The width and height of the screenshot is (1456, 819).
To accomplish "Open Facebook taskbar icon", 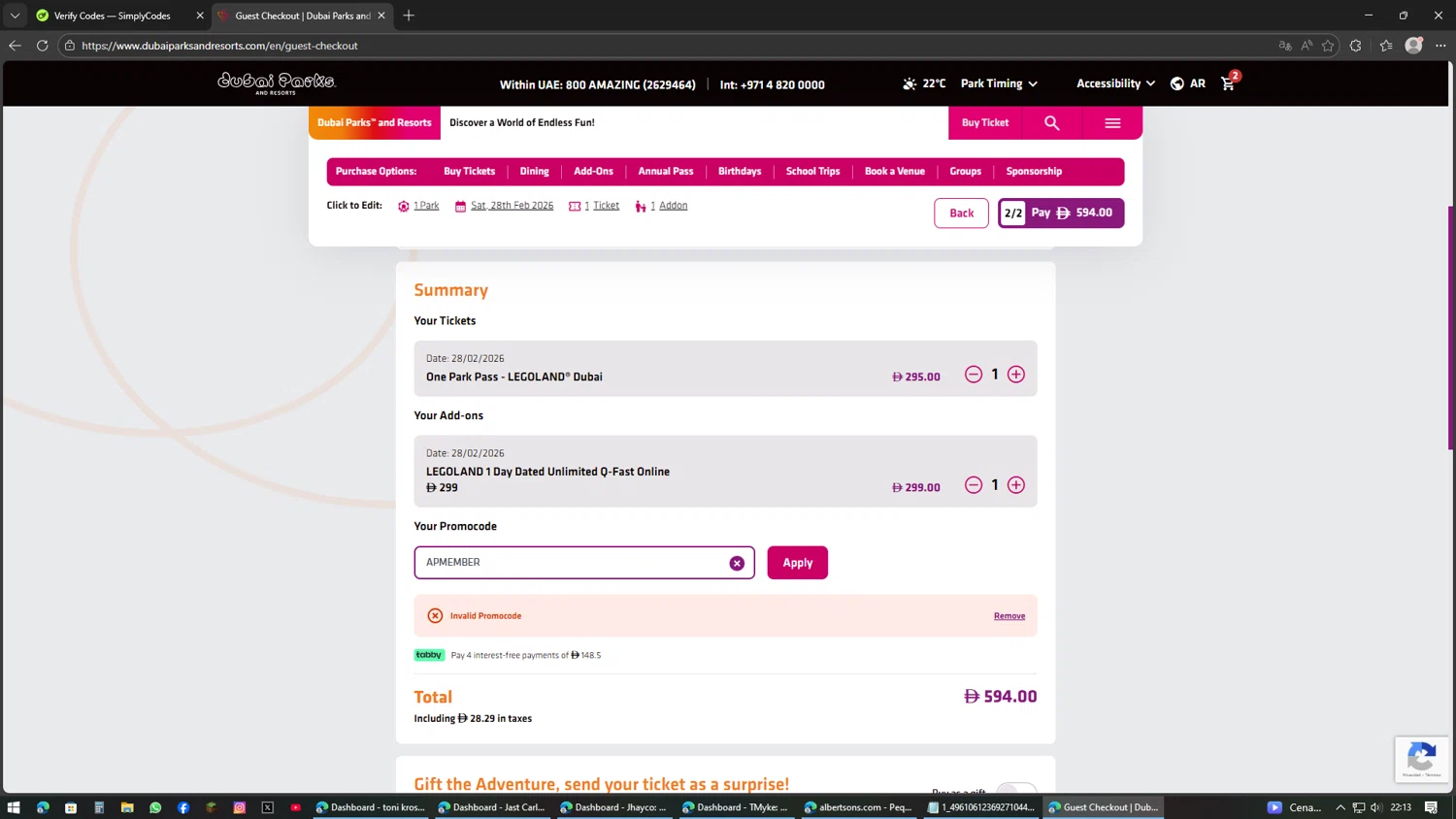I will point(183,807).
